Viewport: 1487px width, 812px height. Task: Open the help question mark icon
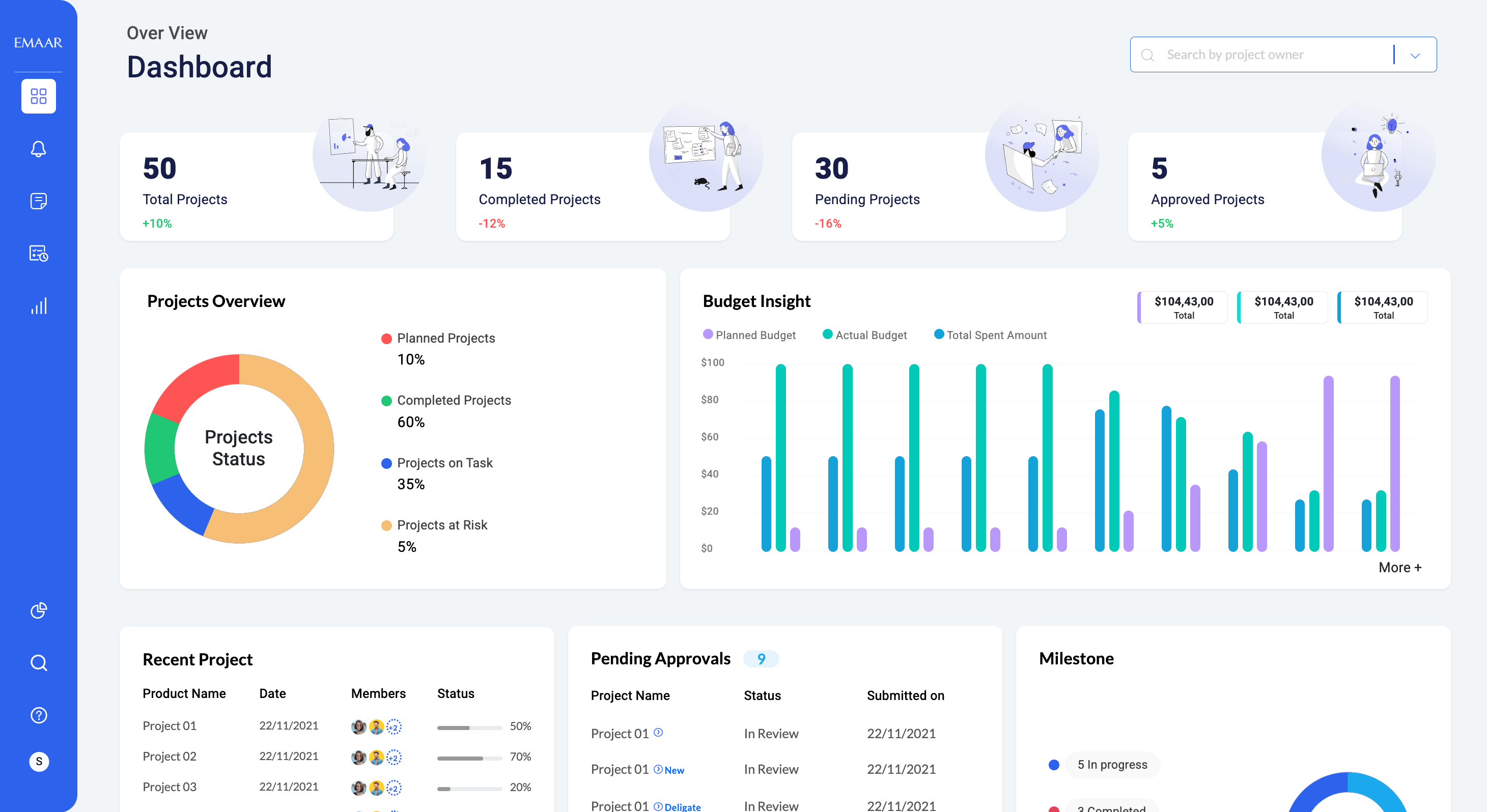pos(39,715)
